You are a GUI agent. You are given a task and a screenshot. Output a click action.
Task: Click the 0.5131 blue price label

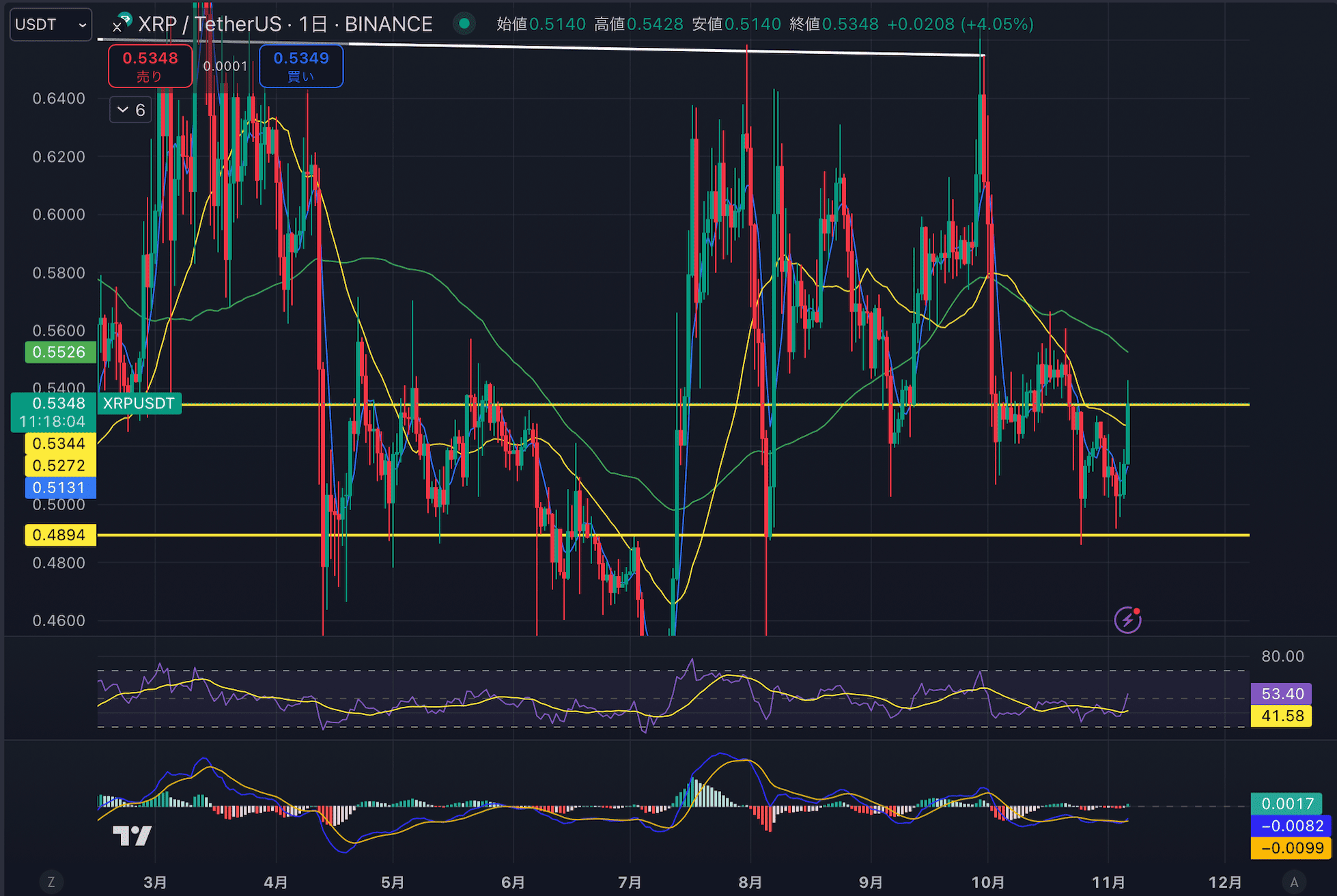[x=59, y=488]
